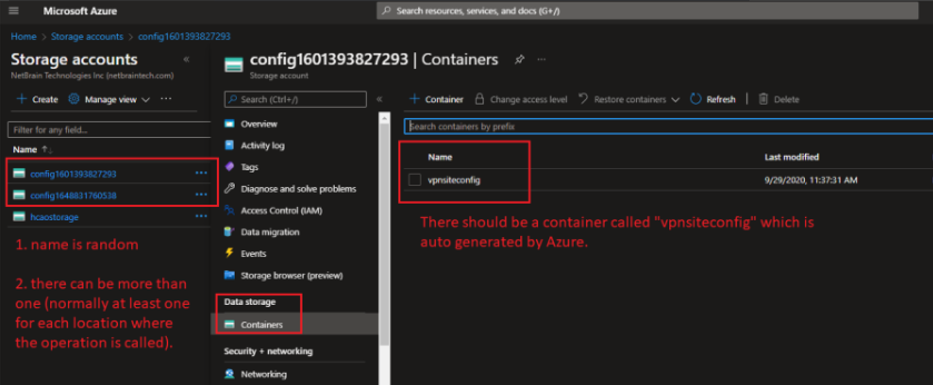Screen dimensions: 933x385
Task: Click the Networking icon
Action: pos(229,374)
